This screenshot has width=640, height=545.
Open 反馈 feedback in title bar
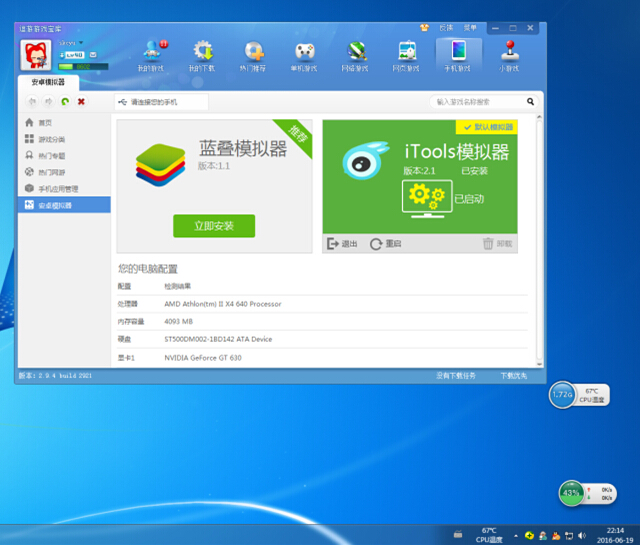pyautogui.click(x=446, y=28)
